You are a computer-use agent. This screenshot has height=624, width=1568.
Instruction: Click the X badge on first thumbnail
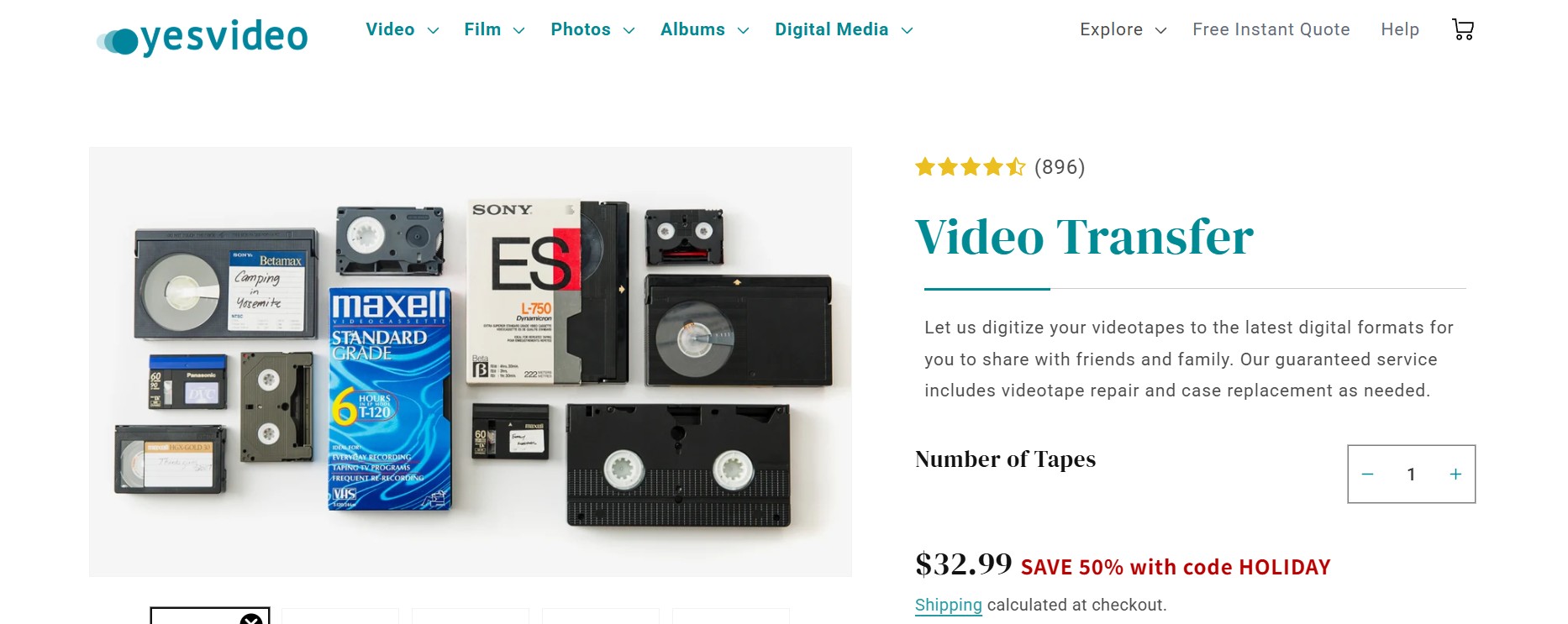250,620
